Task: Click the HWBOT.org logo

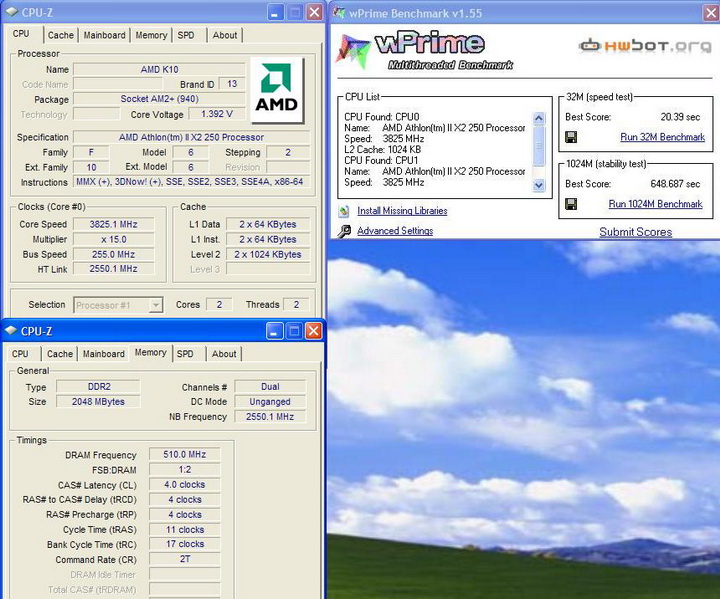Action: [x=645, y=46]
